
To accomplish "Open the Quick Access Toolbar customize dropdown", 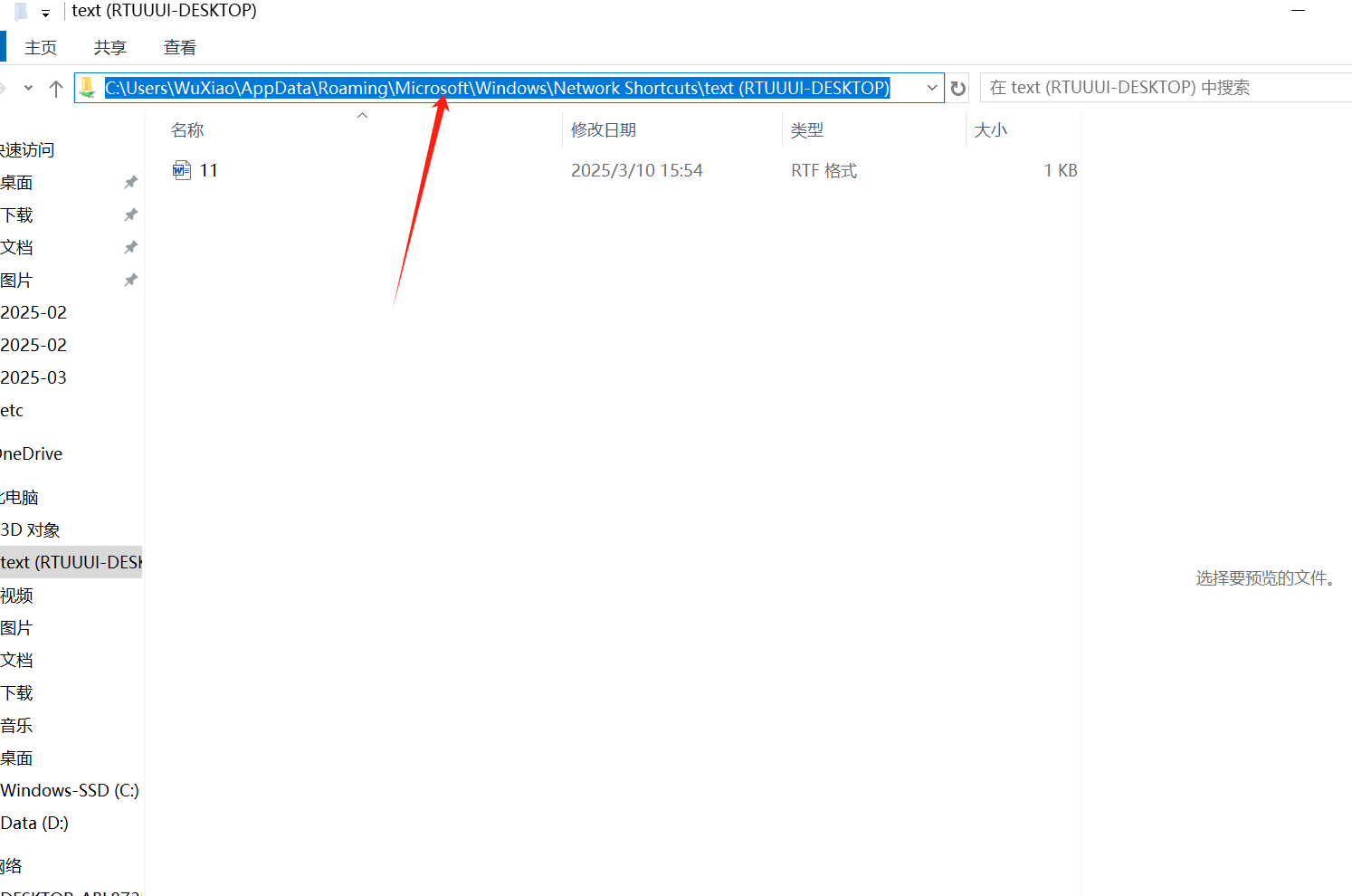I will 45,13.
